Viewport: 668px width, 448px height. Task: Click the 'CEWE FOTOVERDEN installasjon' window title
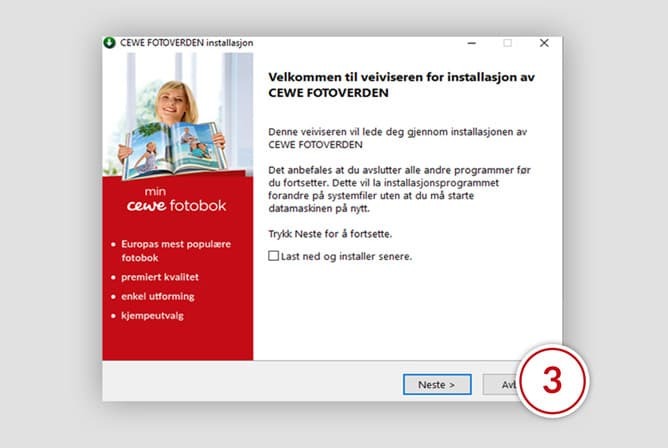tap(187, 43)
